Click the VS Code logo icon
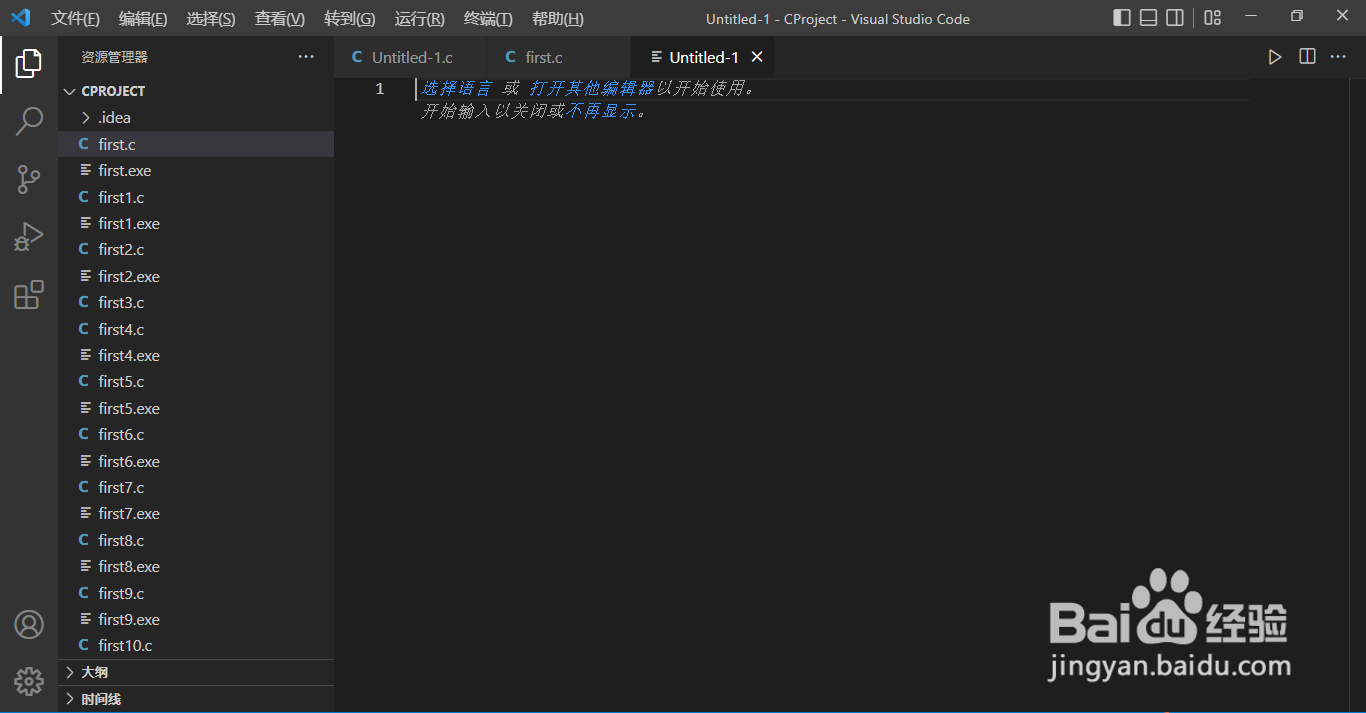 pyautogui.click(x=21, y=18)
